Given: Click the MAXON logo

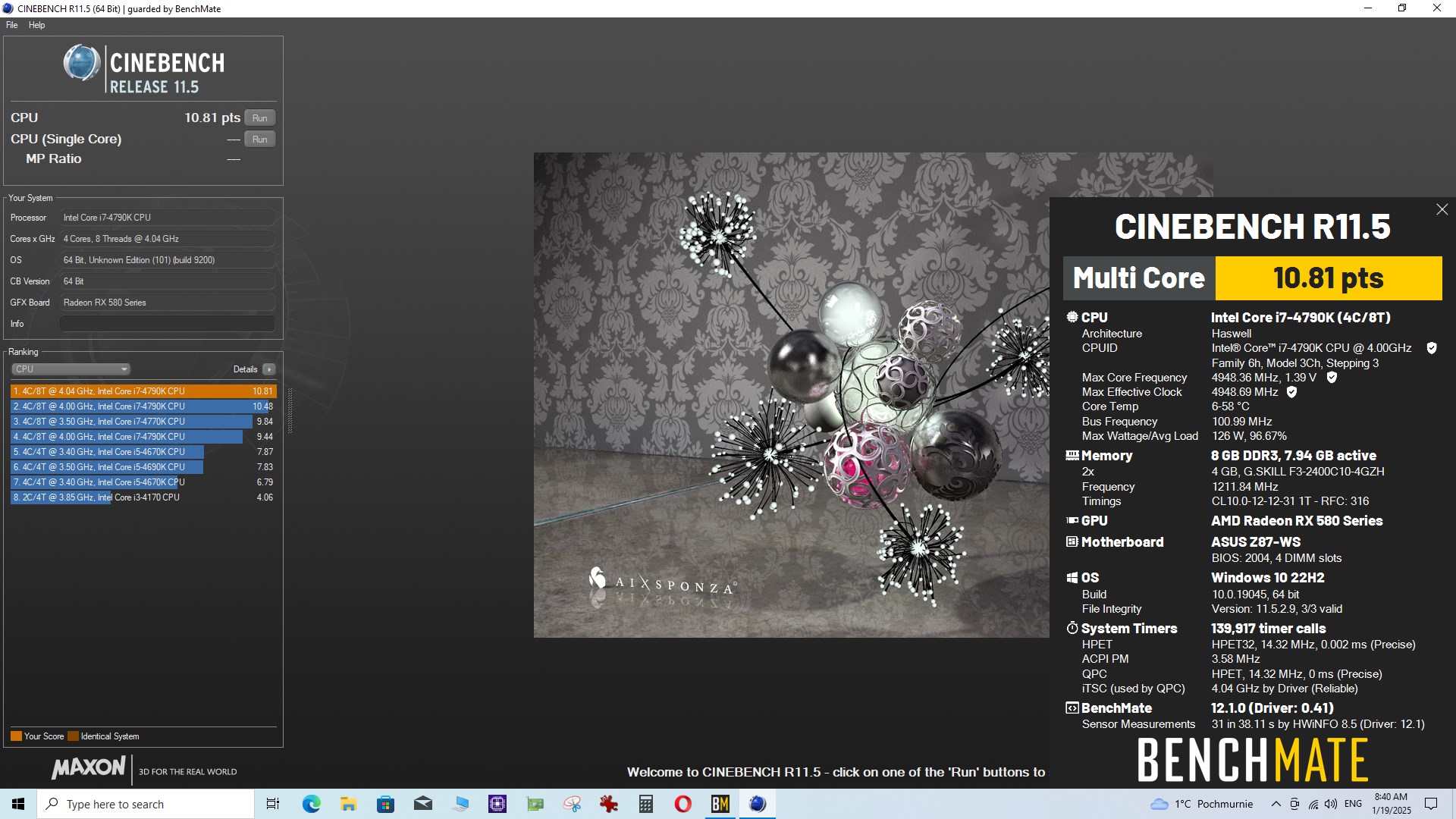Looking at the screenshot, I should pyautogui.click(x=89, y=767).
